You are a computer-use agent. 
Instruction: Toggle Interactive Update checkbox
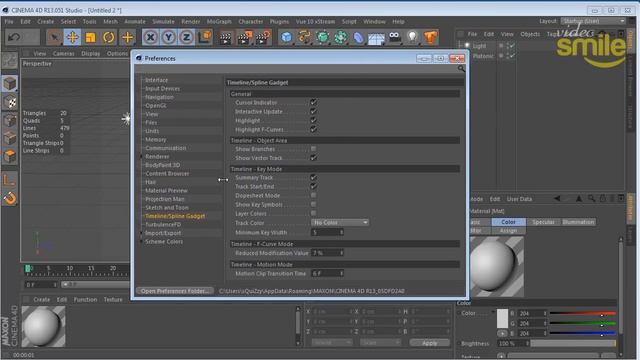point(313,111)
